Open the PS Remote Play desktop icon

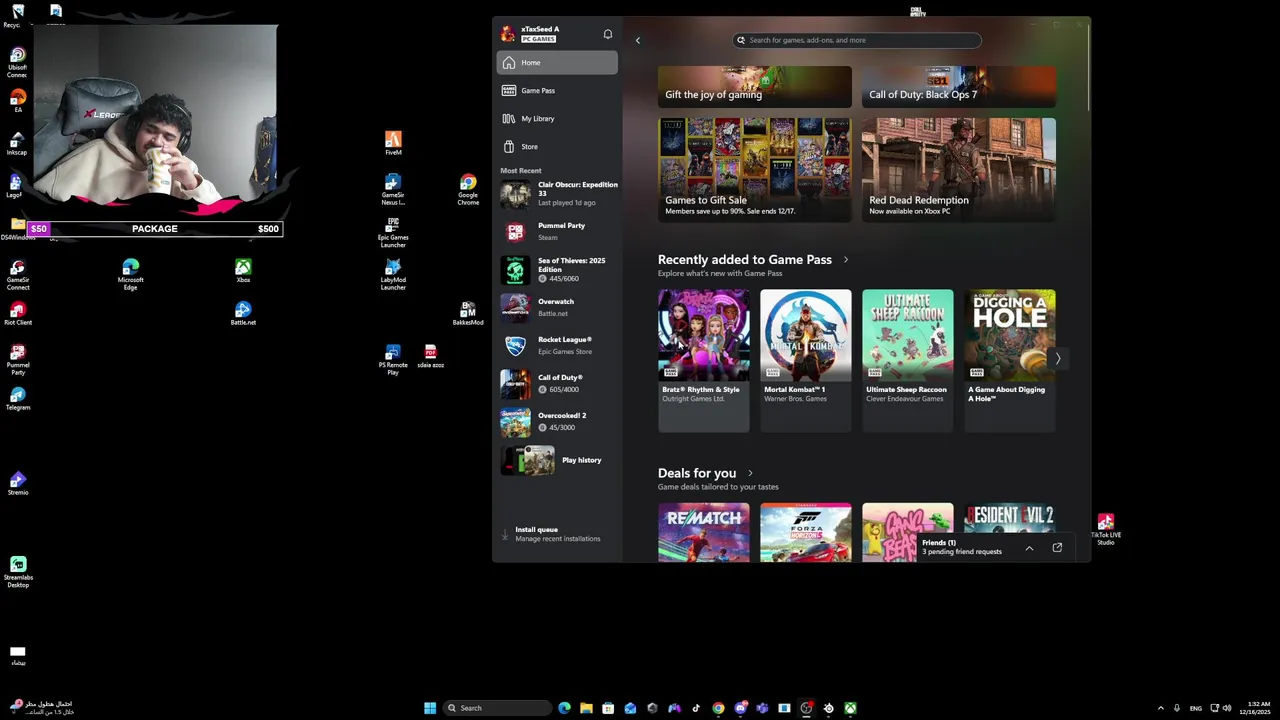pos(393,357)
